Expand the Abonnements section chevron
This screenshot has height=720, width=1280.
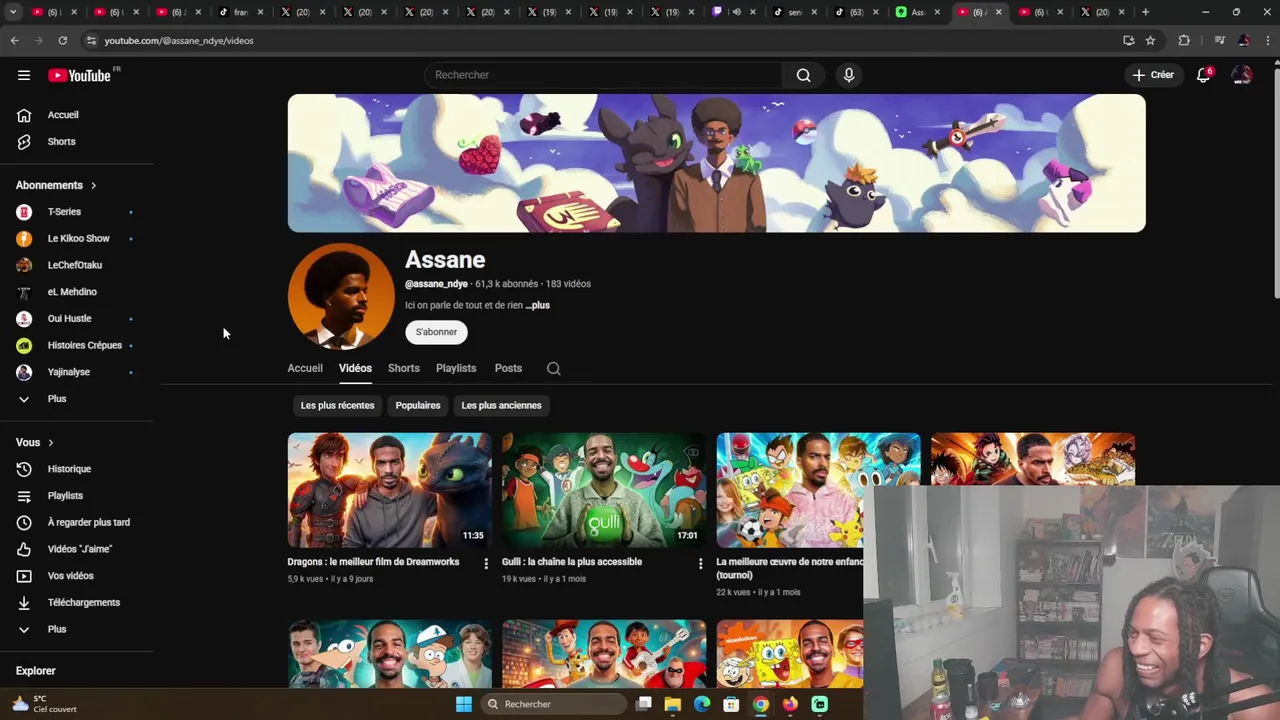tap(94, 185)
